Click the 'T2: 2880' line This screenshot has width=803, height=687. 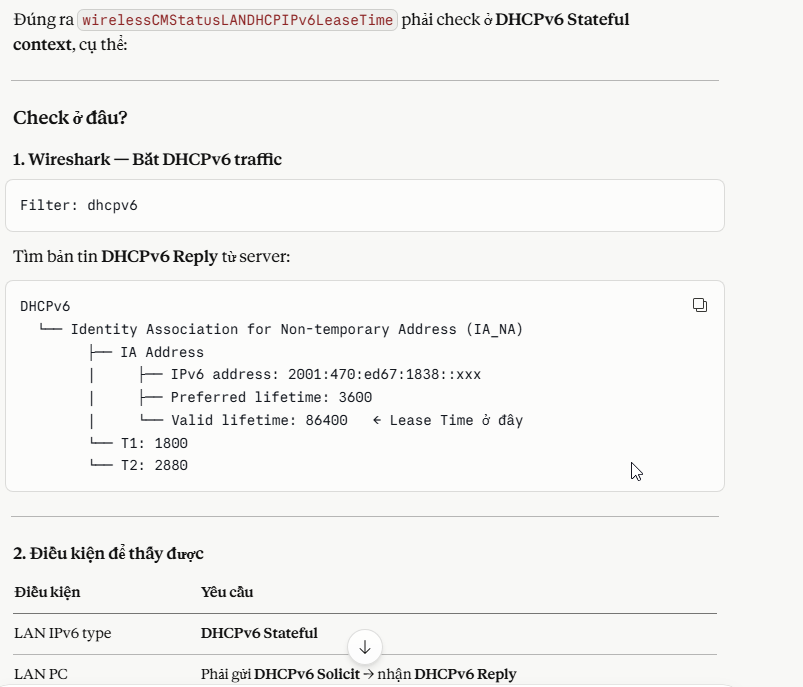153,465
